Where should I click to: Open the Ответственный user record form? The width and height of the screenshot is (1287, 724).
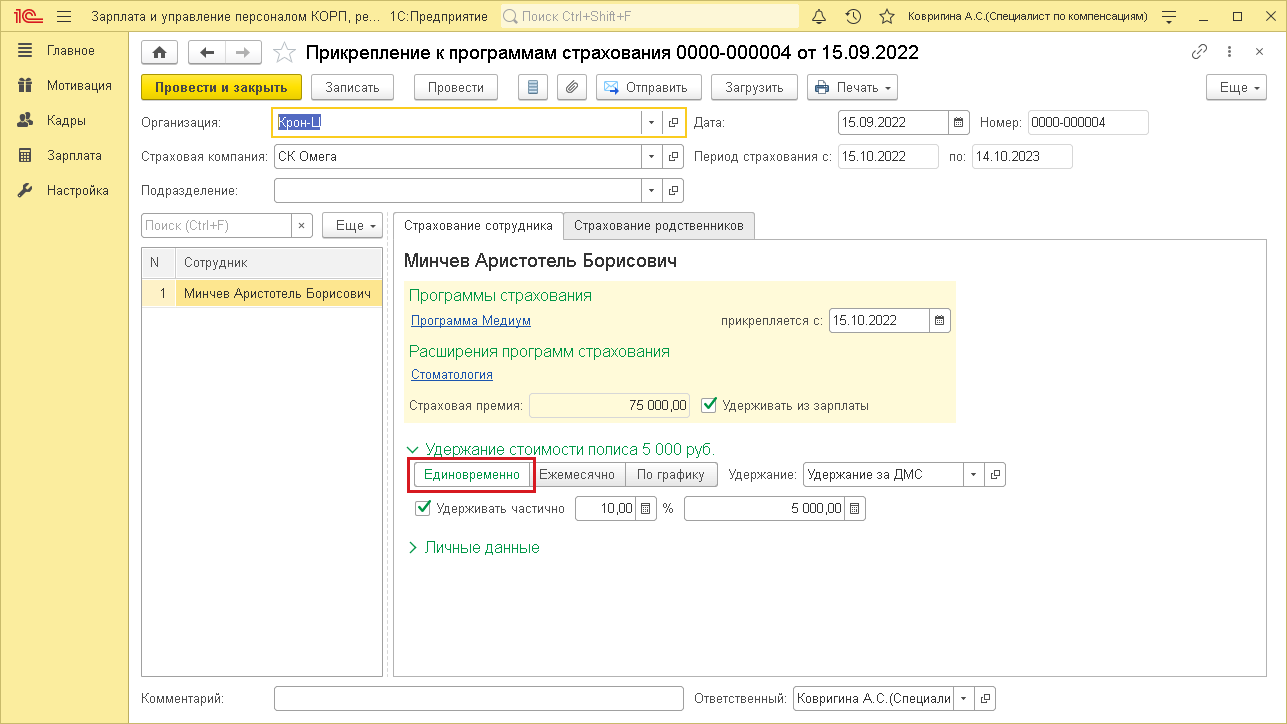(987, 698)
